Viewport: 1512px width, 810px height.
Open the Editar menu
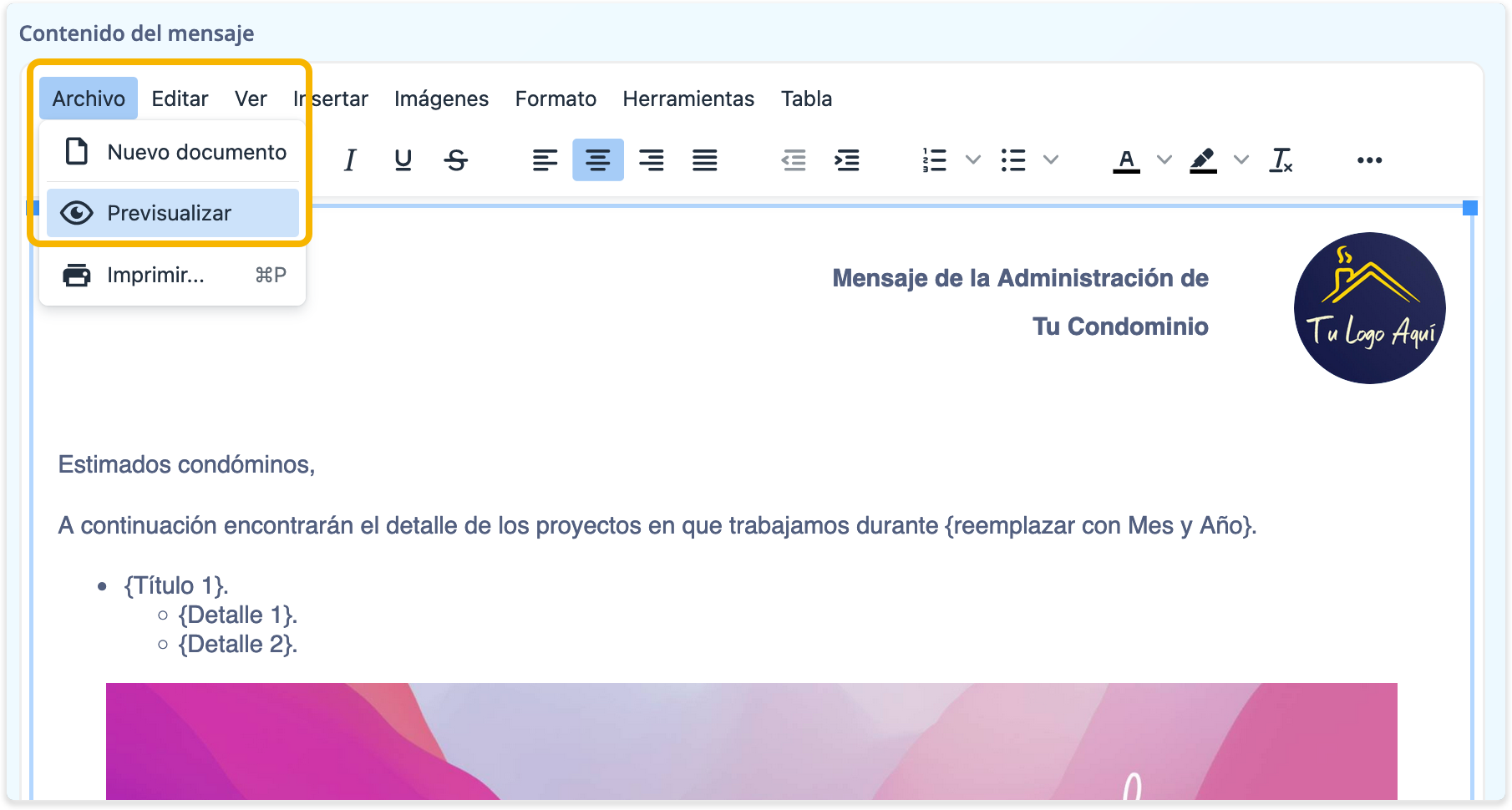pyautogui.click(x=180, y=99)
